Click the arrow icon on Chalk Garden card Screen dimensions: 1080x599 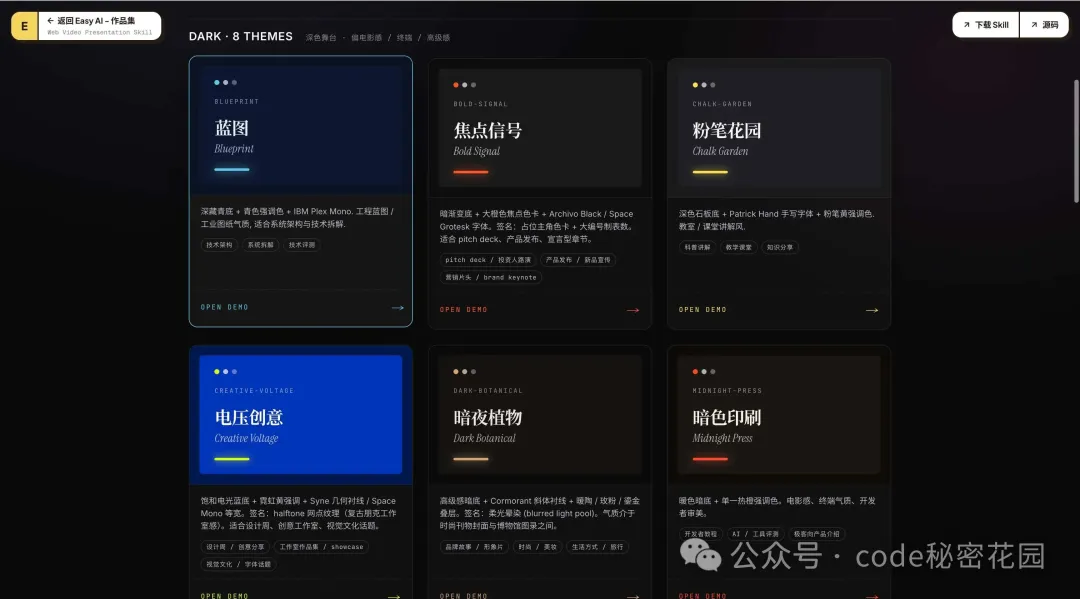tap(872, 311)
